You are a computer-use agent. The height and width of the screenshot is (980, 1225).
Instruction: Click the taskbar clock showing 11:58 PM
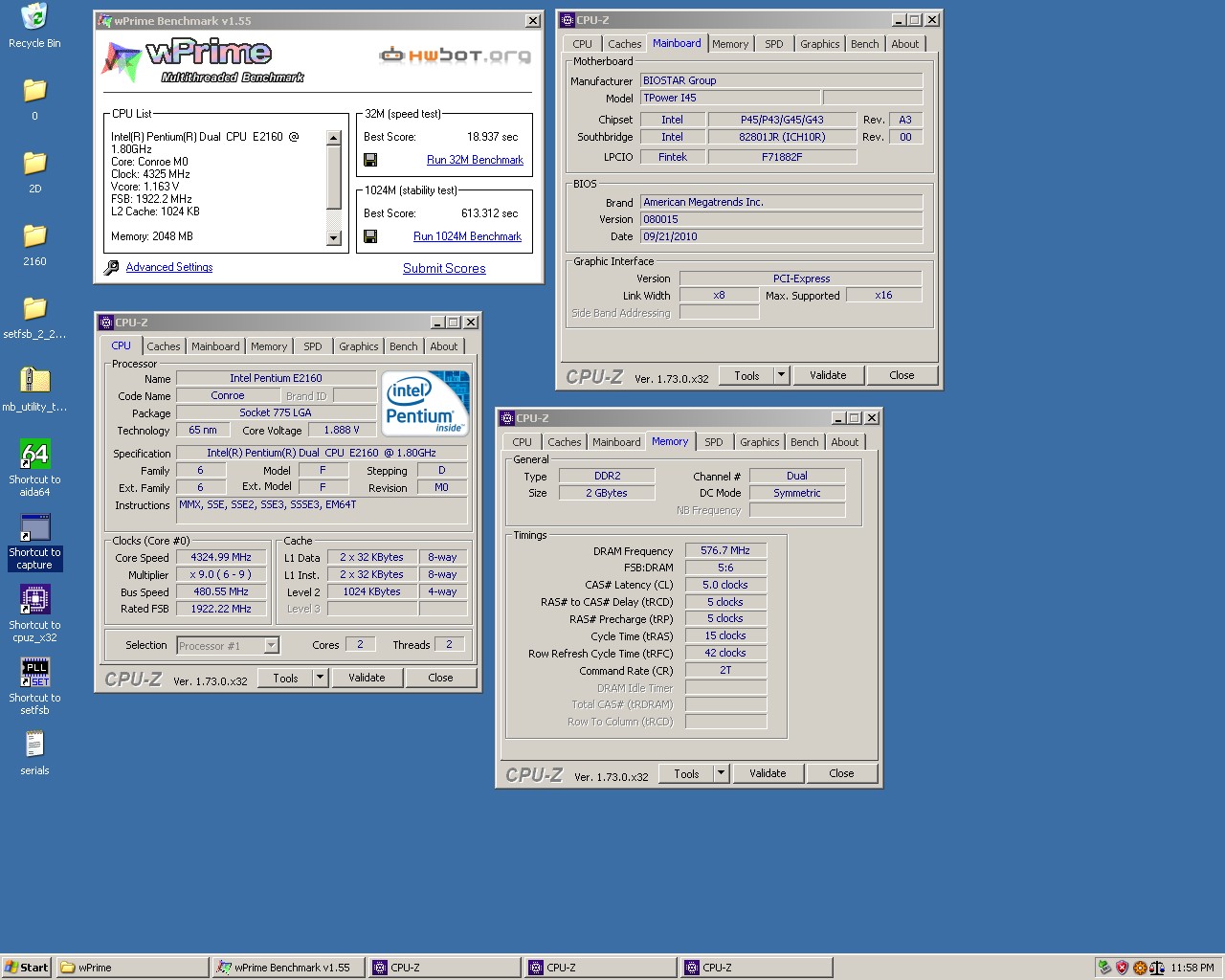(1192, 968)
